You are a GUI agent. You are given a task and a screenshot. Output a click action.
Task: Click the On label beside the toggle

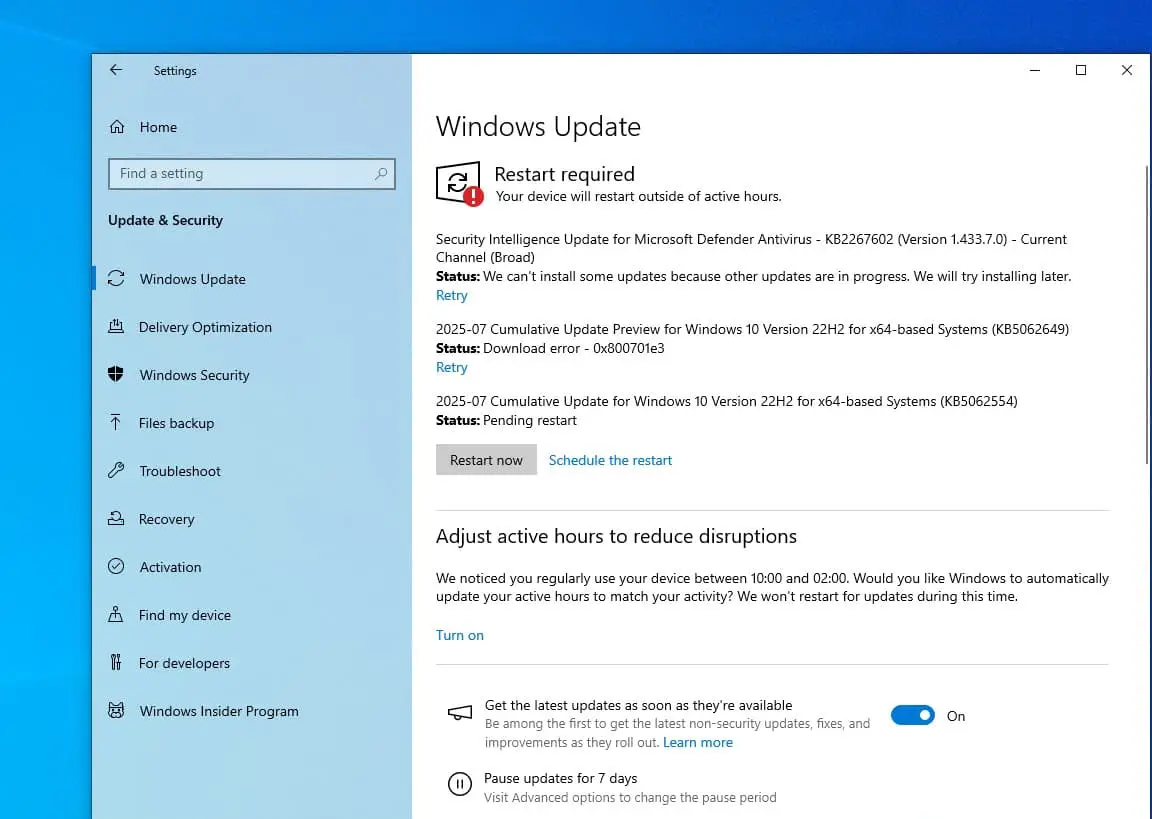pyautogui.click(x=956, y=716)
